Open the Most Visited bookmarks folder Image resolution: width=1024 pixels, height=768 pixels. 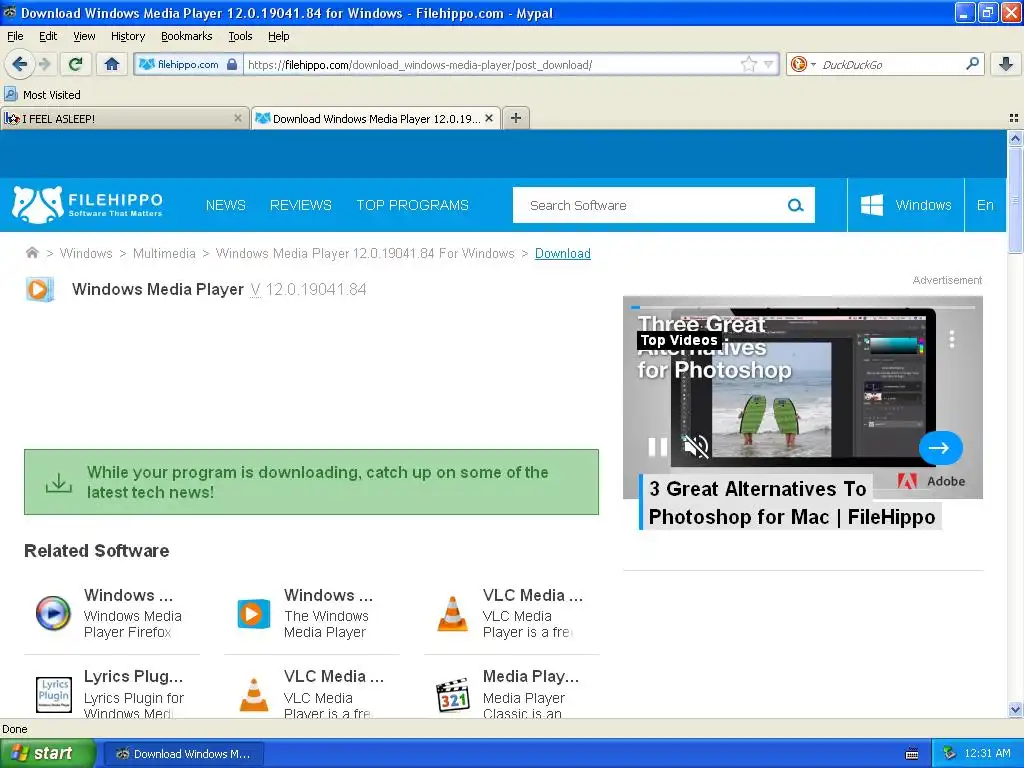pos(43,95)
